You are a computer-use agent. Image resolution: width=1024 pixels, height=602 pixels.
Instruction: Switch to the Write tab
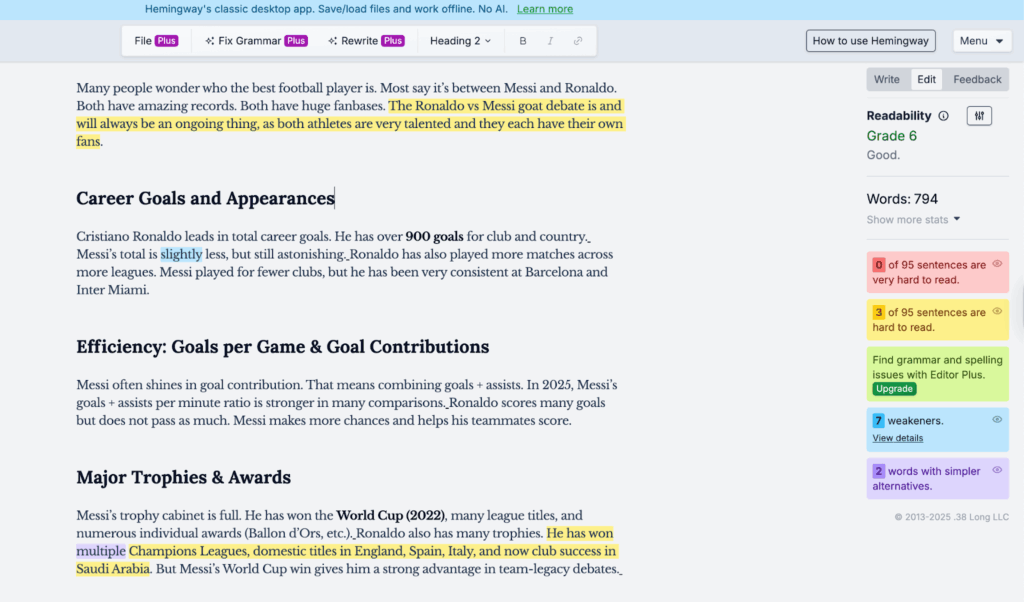[x=887, y=79]
